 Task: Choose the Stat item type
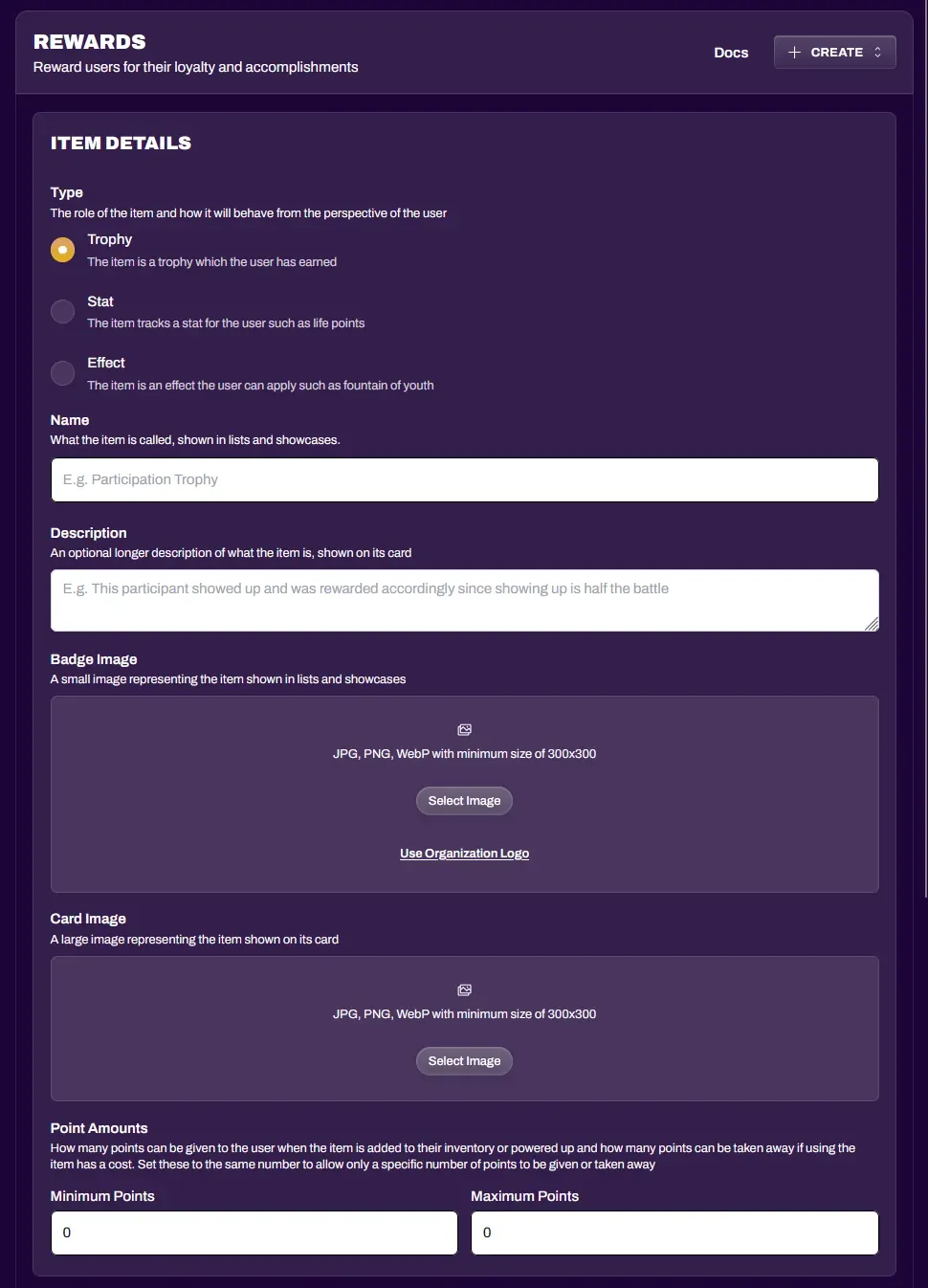(62, 311)
